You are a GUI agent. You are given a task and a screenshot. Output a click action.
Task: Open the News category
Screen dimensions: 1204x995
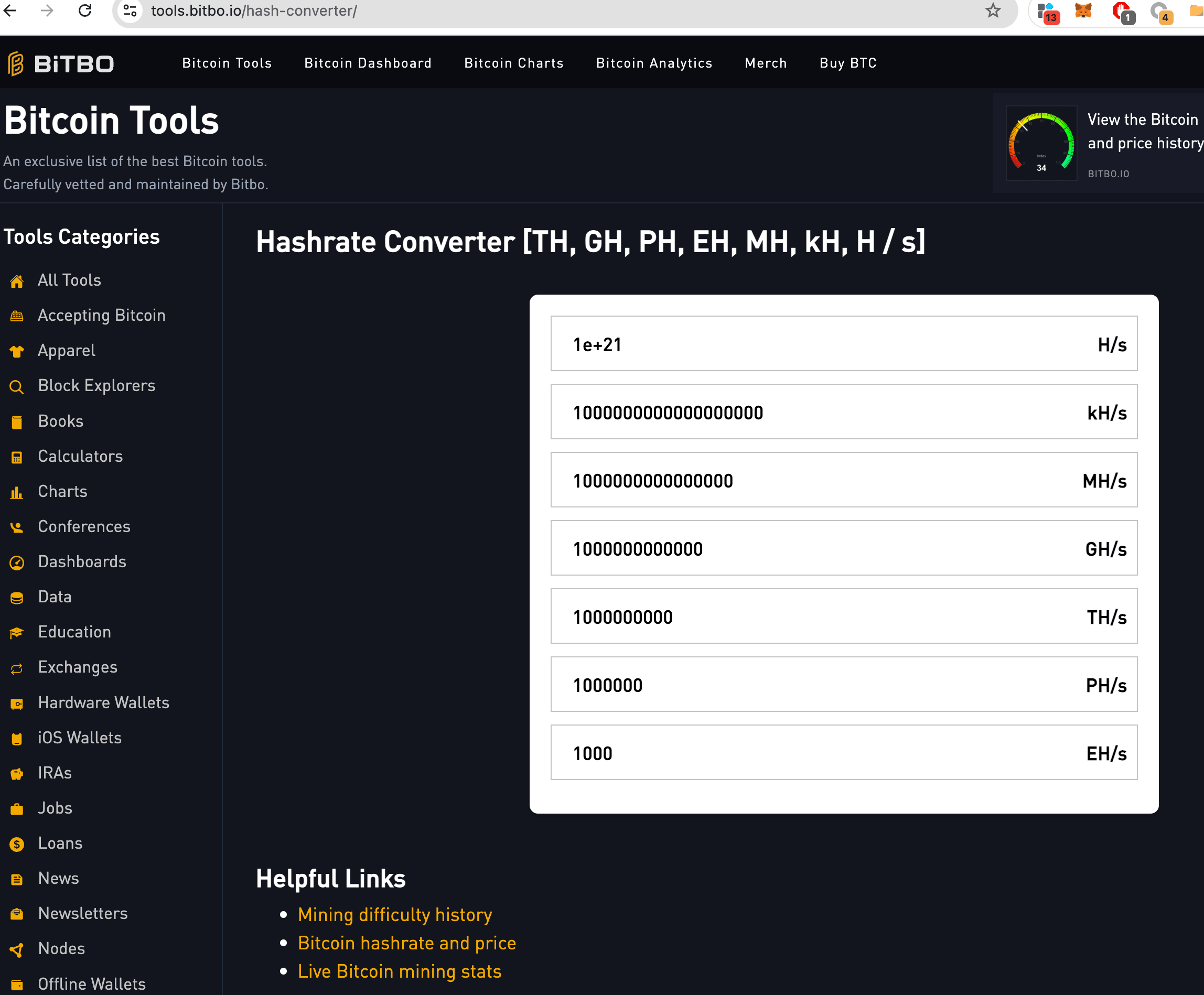coord(59,878)
